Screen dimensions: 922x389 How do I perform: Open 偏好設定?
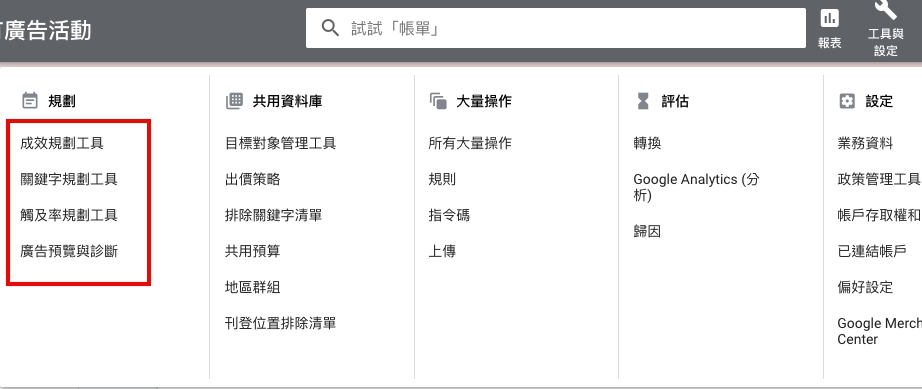865,287
